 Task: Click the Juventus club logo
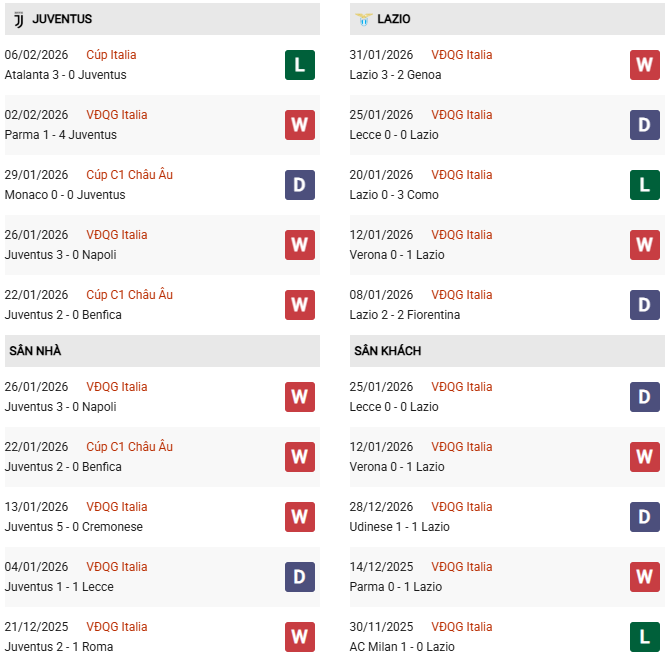click(18, 19)
